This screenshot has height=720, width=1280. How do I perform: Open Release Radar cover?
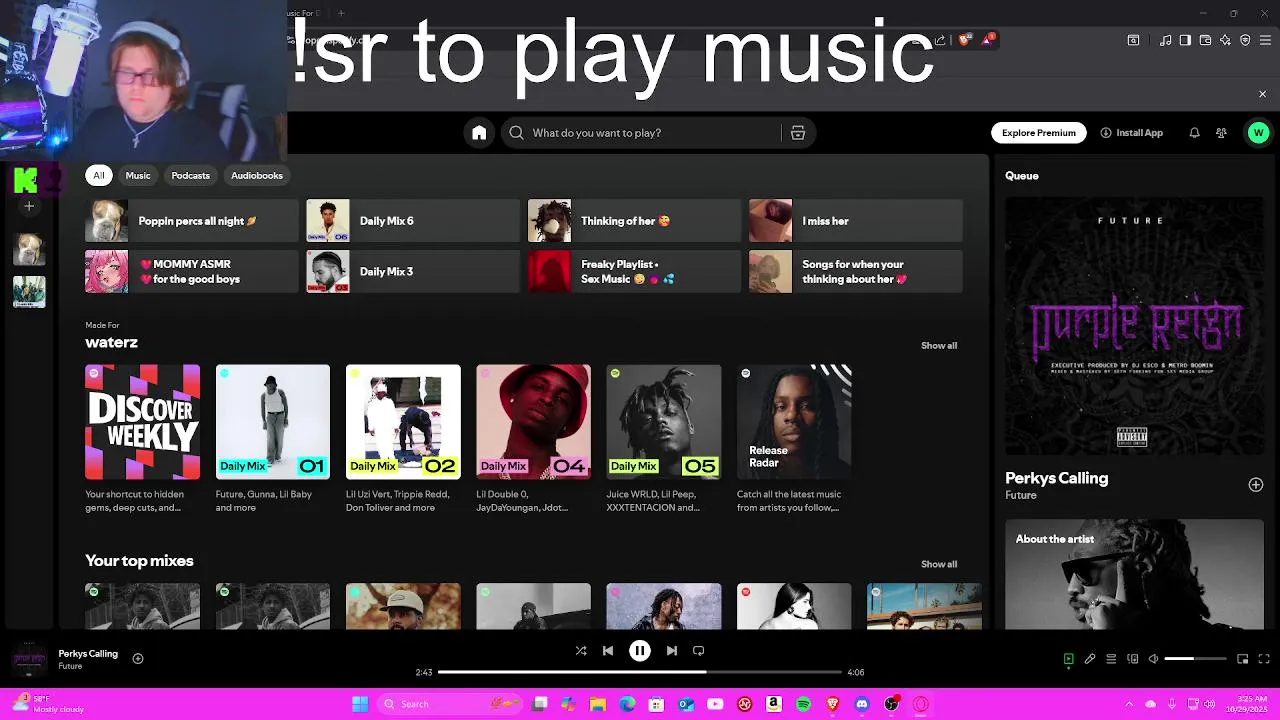click(794, 422)
